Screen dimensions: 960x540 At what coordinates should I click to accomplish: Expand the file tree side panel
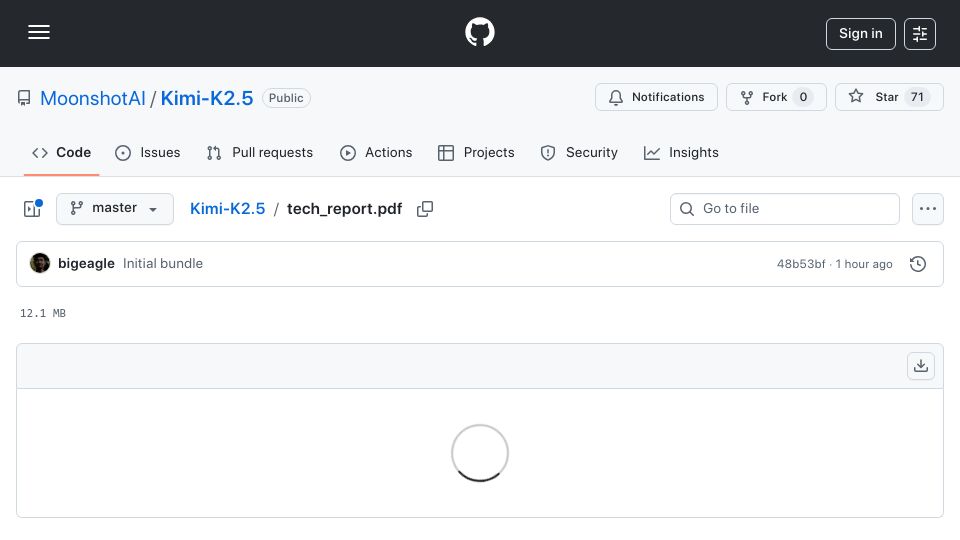(32, 209)
